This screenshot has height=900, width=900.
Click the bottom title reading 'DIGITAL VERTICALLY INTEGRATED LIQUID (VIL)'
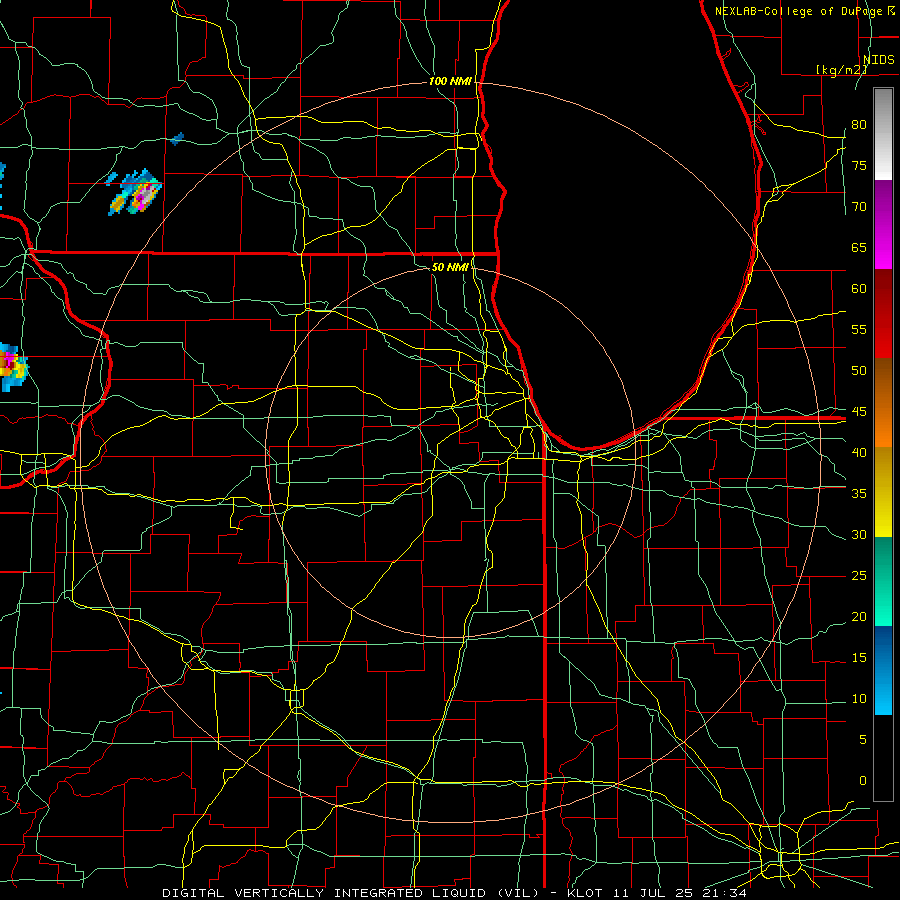pos(352,893)
